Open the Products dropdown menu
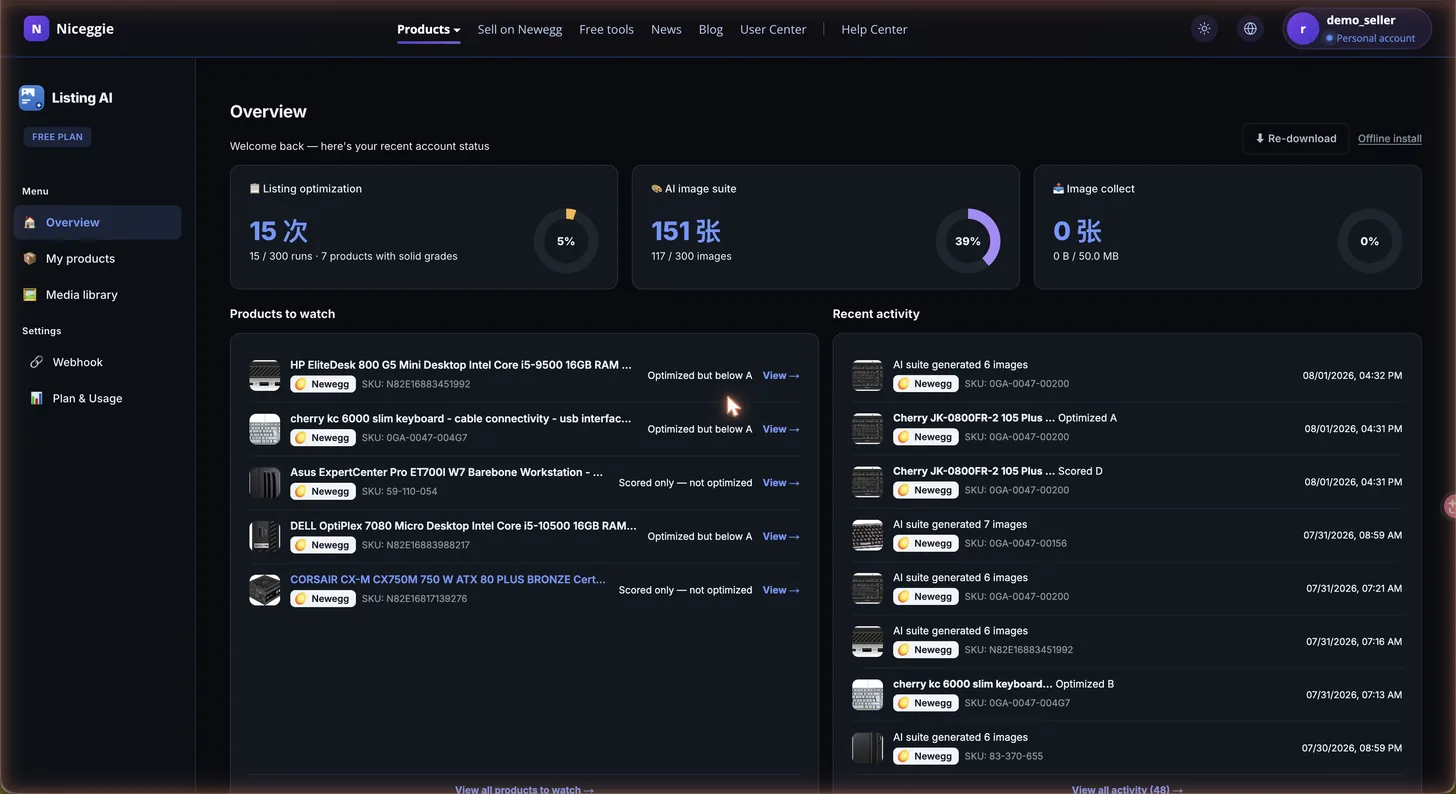 428,30
